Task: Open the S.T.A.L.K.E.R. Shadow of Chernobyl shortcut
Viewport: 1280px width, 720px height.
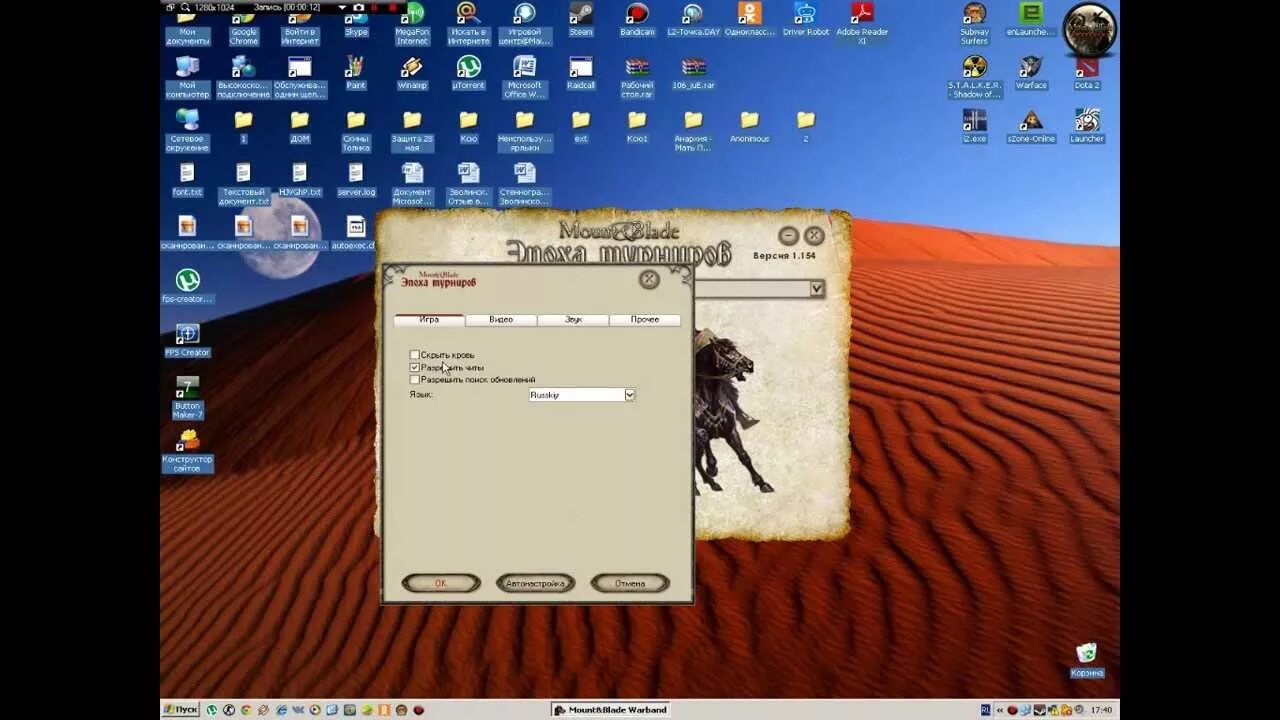Action: click(975, 78)
